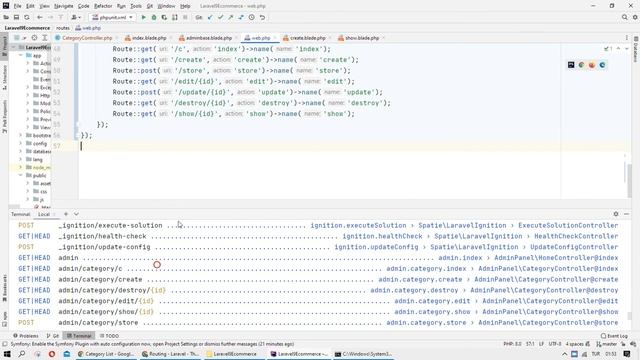Viewport: 640px width, 360px height.
Task: Collapse the public folder
Action: 21,175
